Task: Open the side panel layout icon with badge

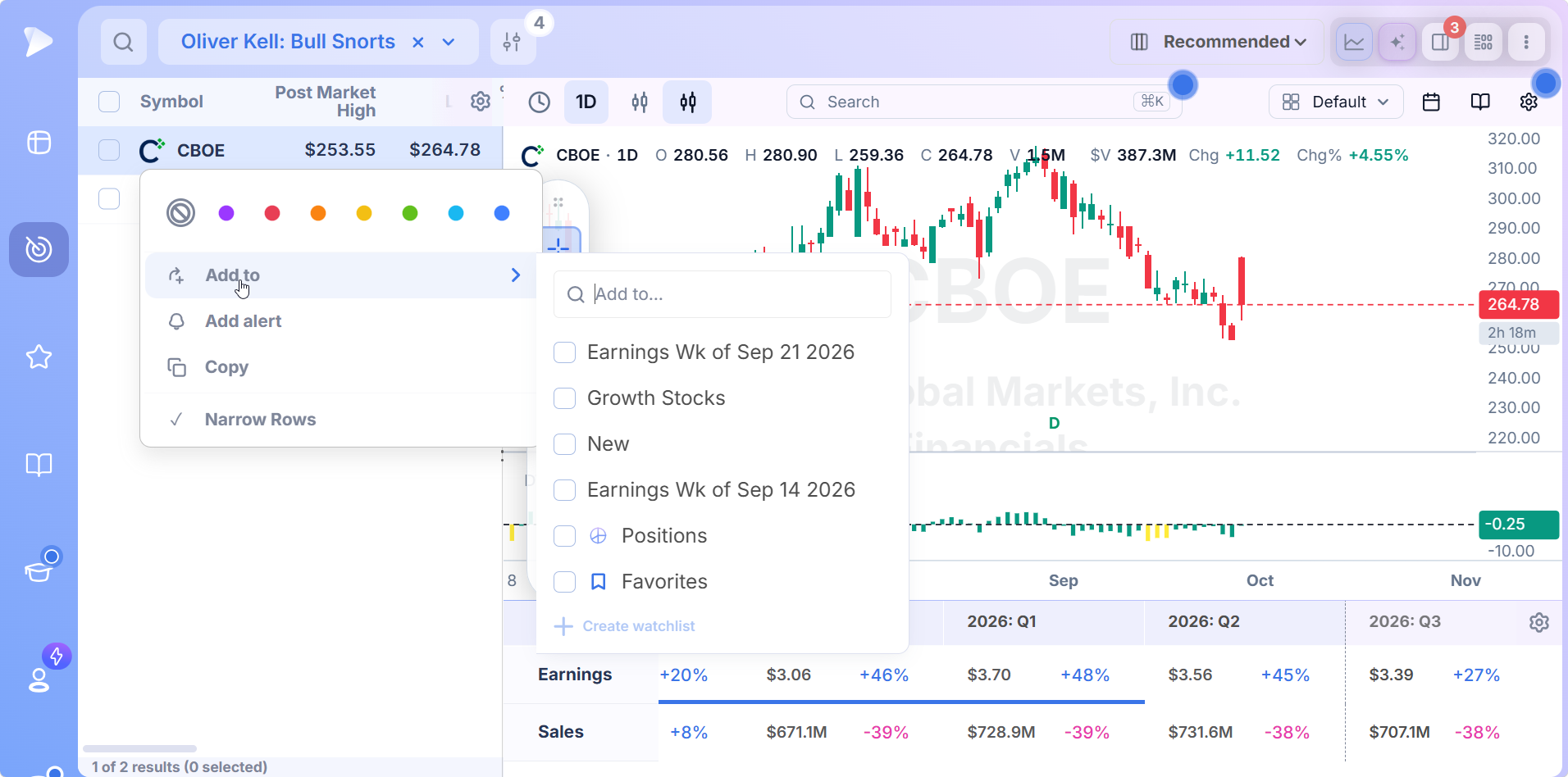Action: [x=1441, y=42]
